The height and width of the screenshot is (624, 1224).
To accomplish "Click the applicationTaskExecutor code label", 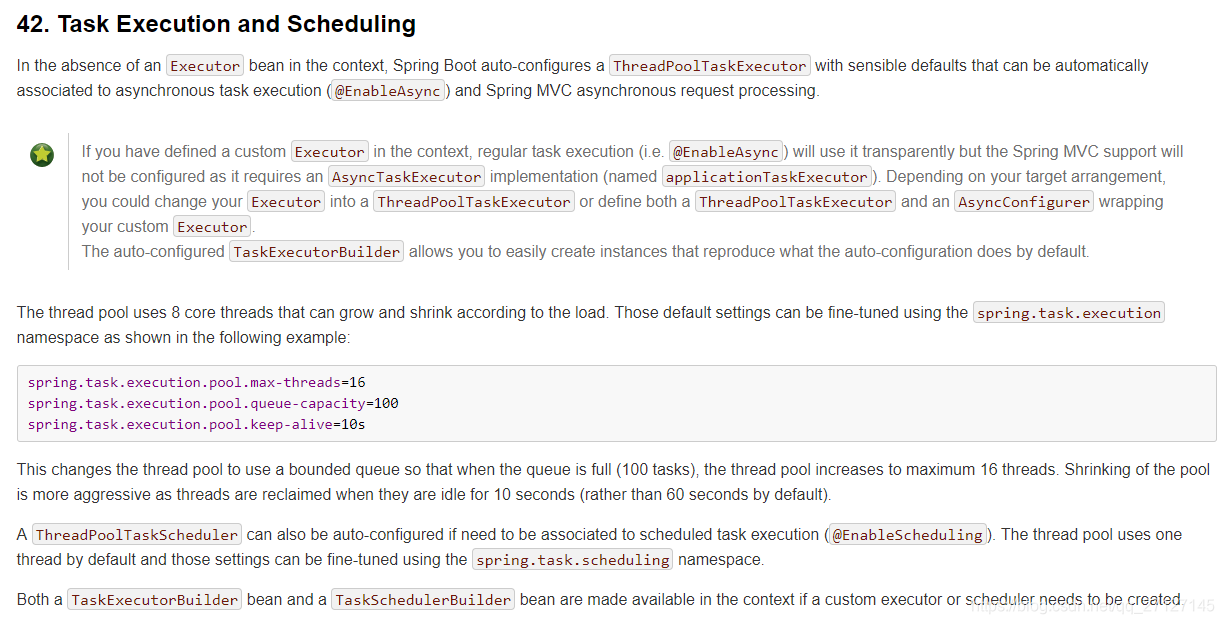I will 767,177.
